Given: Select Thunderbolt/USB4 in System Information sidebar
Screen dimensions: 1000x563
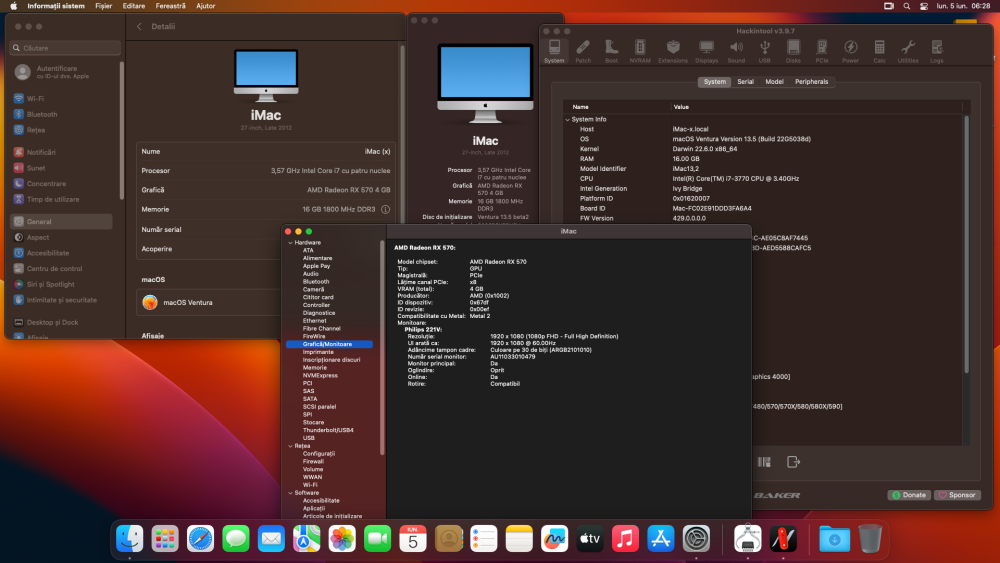Looking at the screenshot, I should (x=328, y=430).
